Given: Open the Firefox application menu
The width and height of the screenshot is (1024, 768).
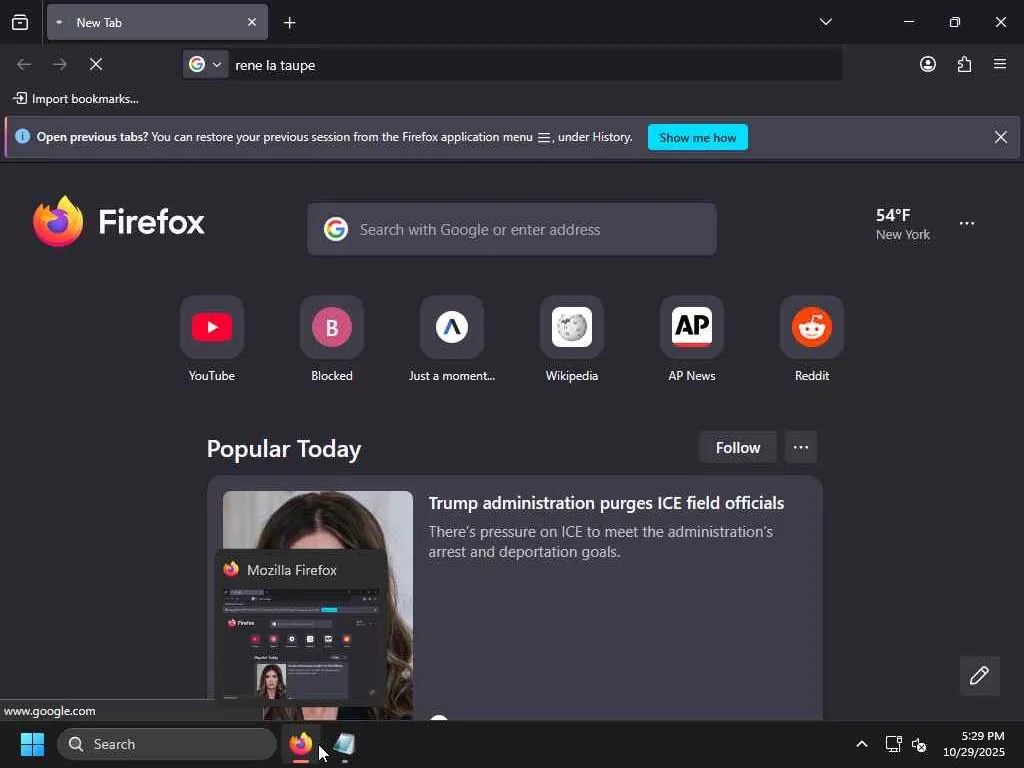Looking at the screenshot, I should [x=999, y=64].
